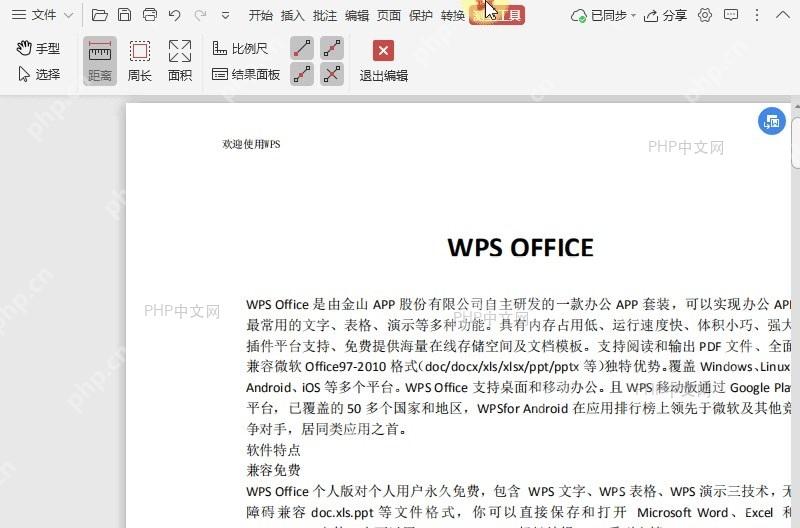Click the 分享 share button

[665, 16]
